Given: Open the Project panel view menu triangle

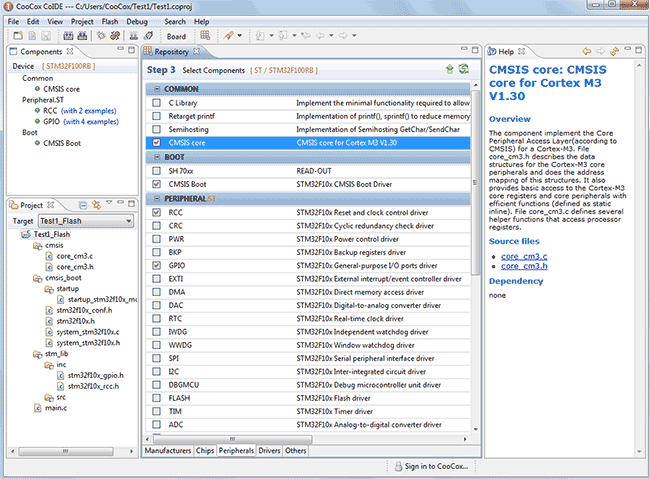Looking at the screenshot, I should click(x=109, y=202).
